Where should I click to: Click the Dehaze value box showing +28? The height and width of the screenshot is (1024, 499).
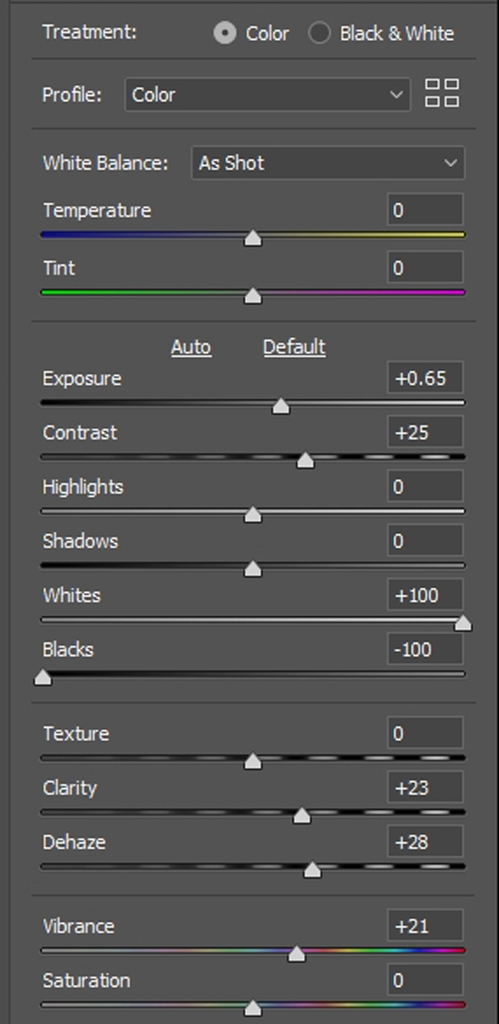pos(425,842)
